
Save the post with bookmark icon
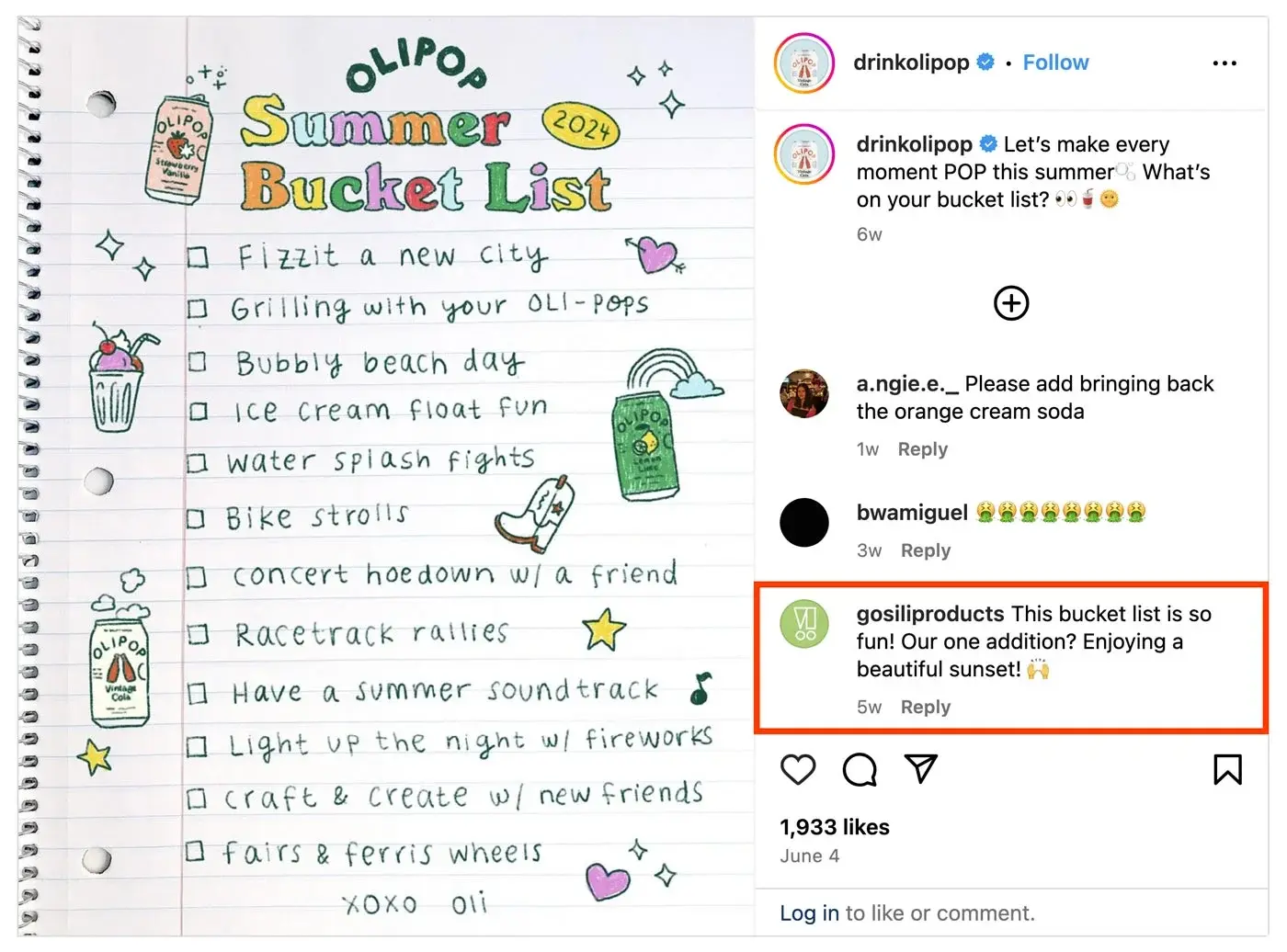click(1227, 770)
